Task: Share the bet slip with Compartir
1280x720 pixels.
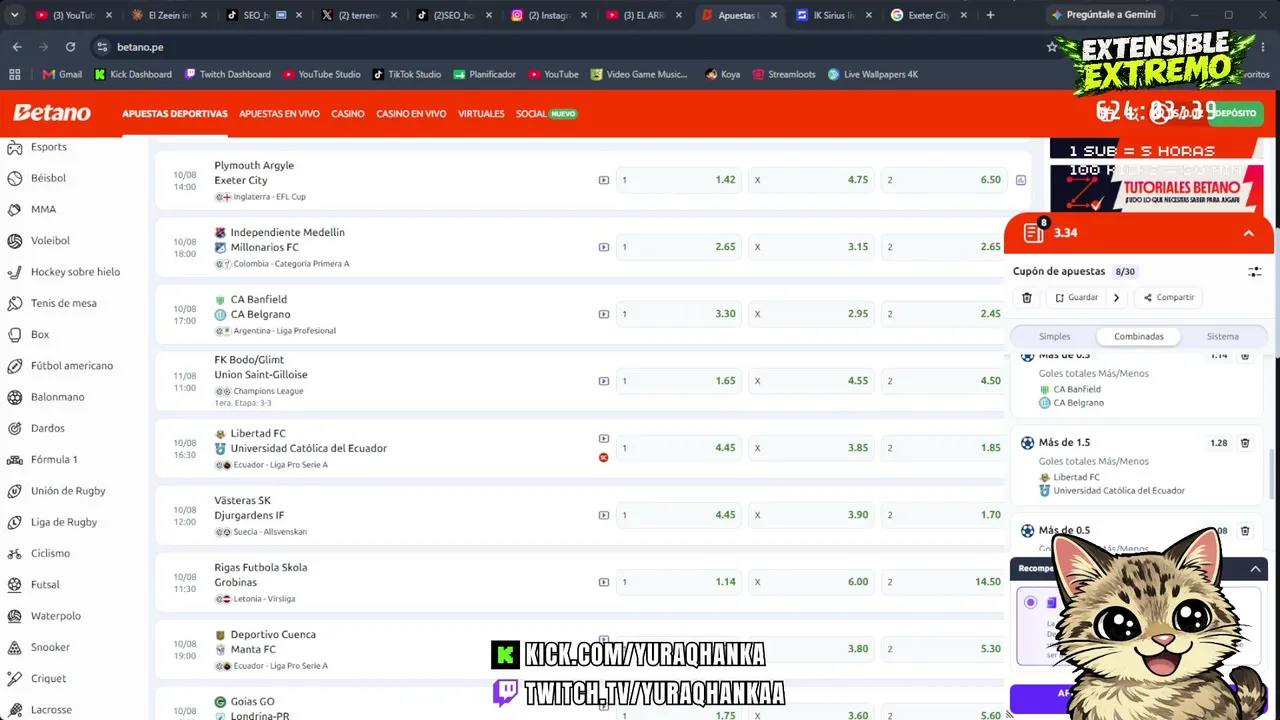Action: click(x=1169, y=297)
